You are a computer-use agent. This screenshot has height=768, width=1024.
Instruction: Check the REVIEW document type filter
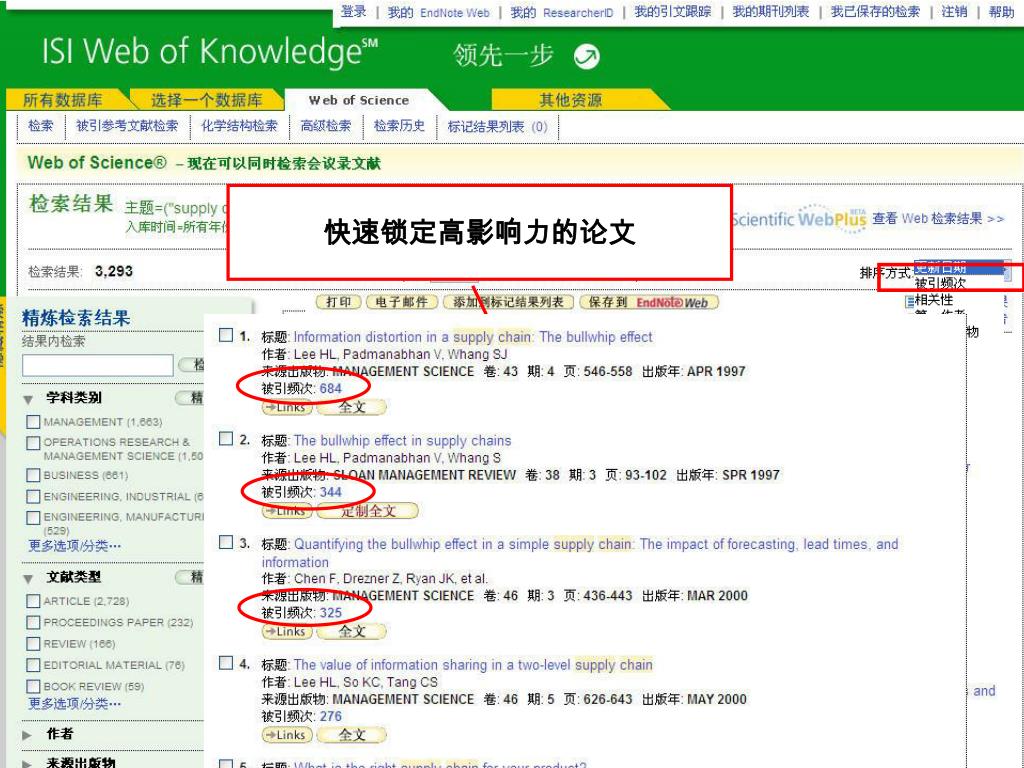tap(33, 644)
